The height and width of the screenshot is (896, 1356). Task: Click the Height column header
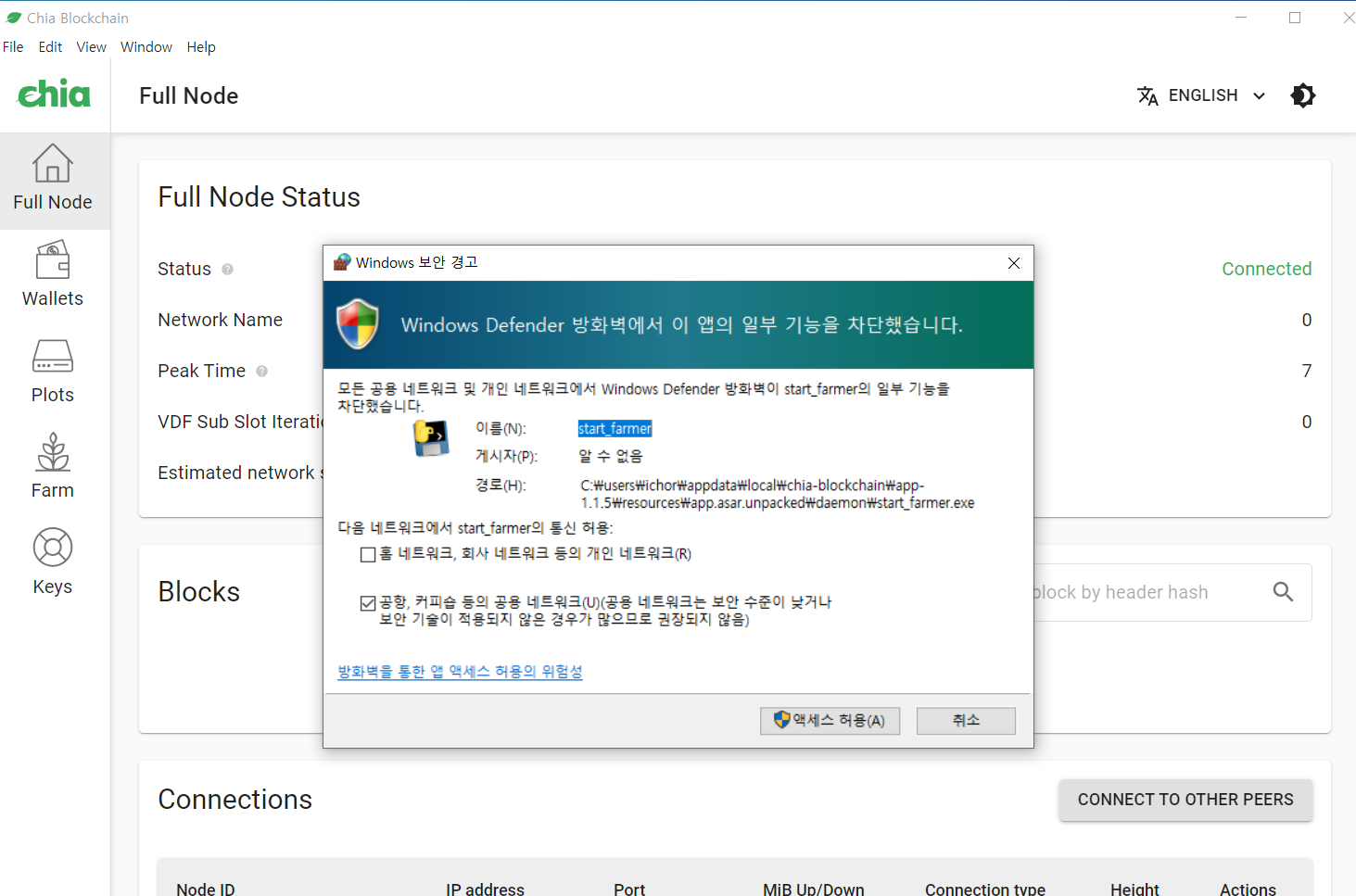(x=1134, y=889)
